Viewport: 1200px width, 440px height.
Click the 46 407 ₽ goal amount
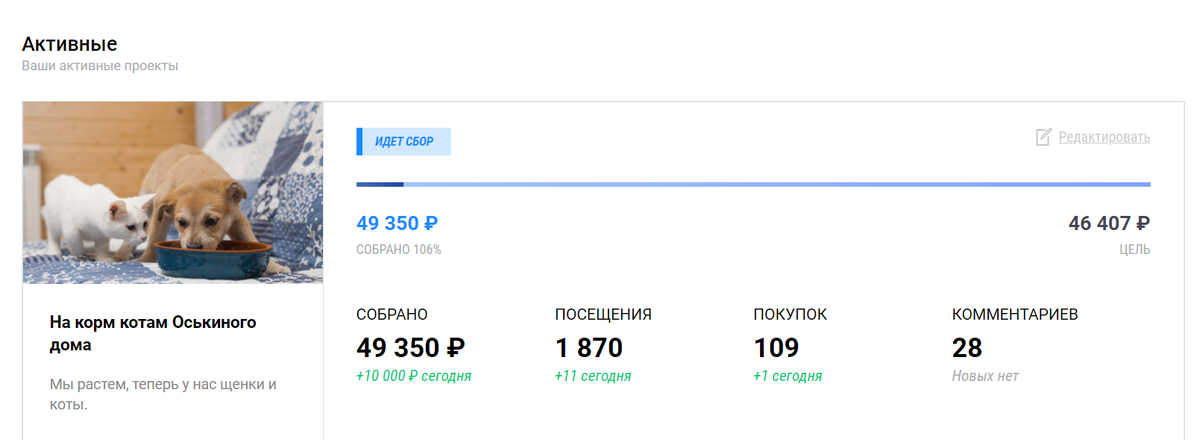pos(1109,223)
